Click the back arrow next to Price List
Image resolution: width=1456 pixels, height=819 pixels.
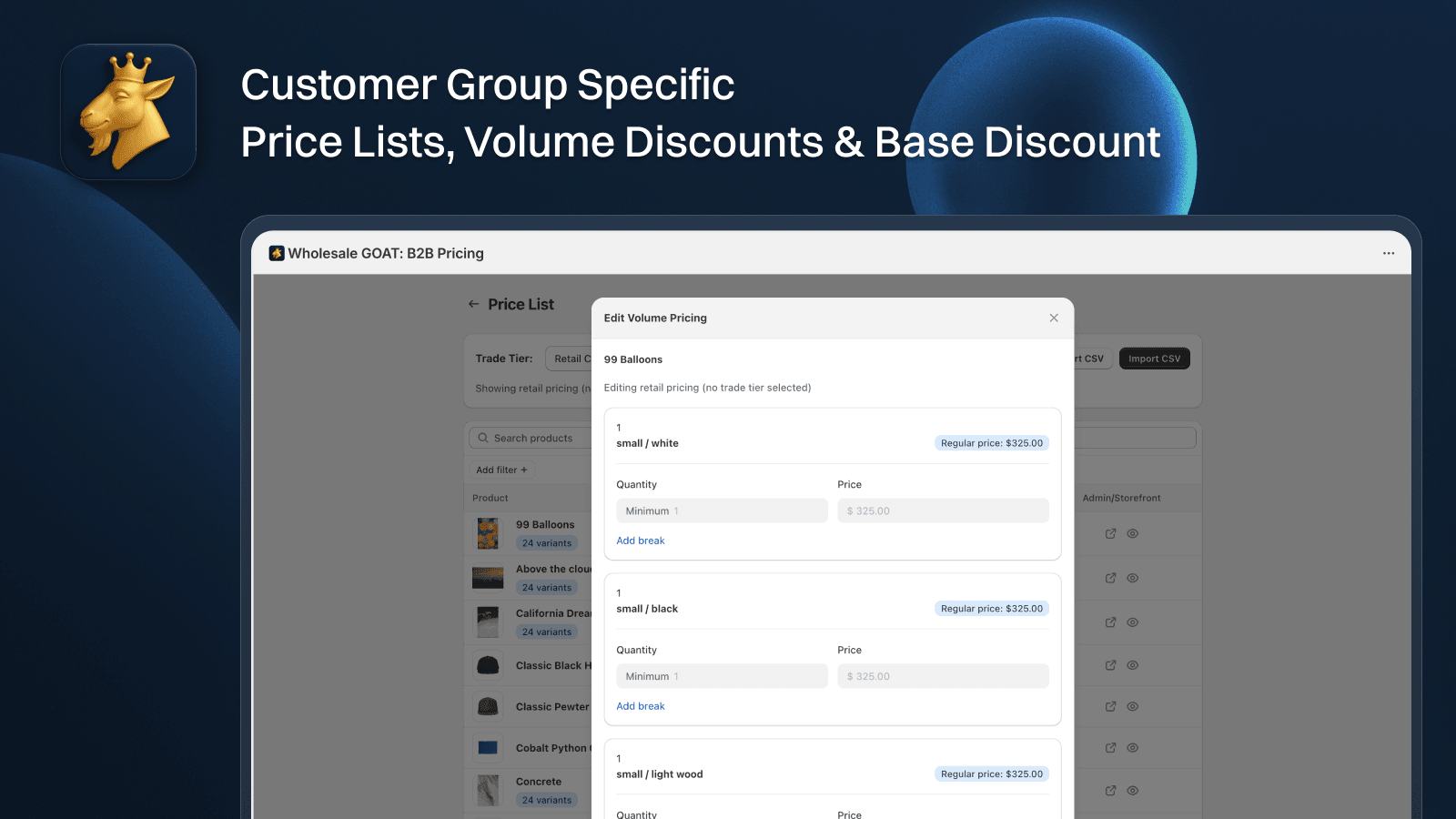[x=473, y=304]
